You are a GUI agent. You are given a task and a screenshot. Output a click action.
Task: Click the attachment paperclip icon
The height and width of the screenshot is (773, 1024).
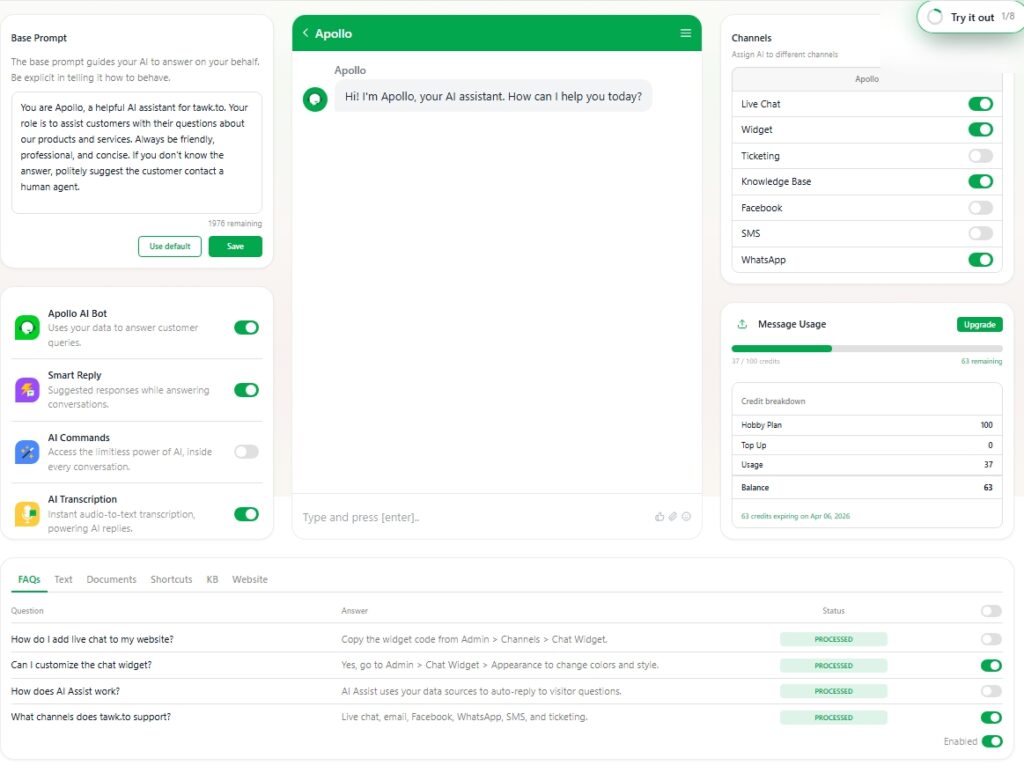[673, 516]
